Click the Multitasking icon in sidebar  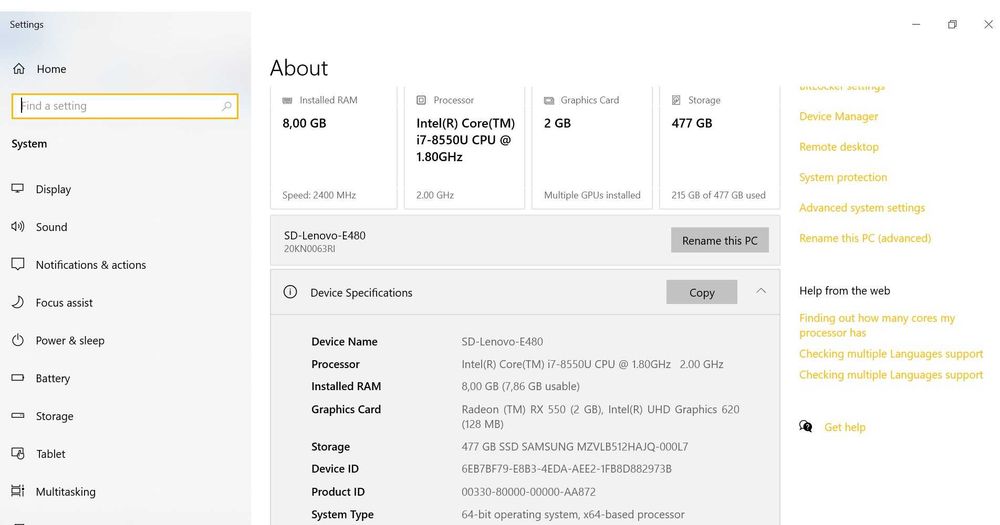tap(18, 491)
